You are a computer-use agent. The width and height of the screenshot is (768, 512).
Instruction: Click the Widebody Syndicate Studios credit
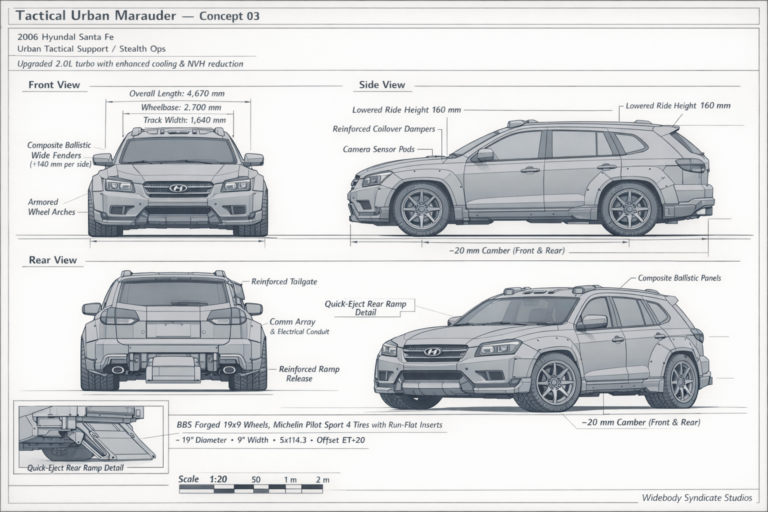pyautogui.click(x=697, y=498)
